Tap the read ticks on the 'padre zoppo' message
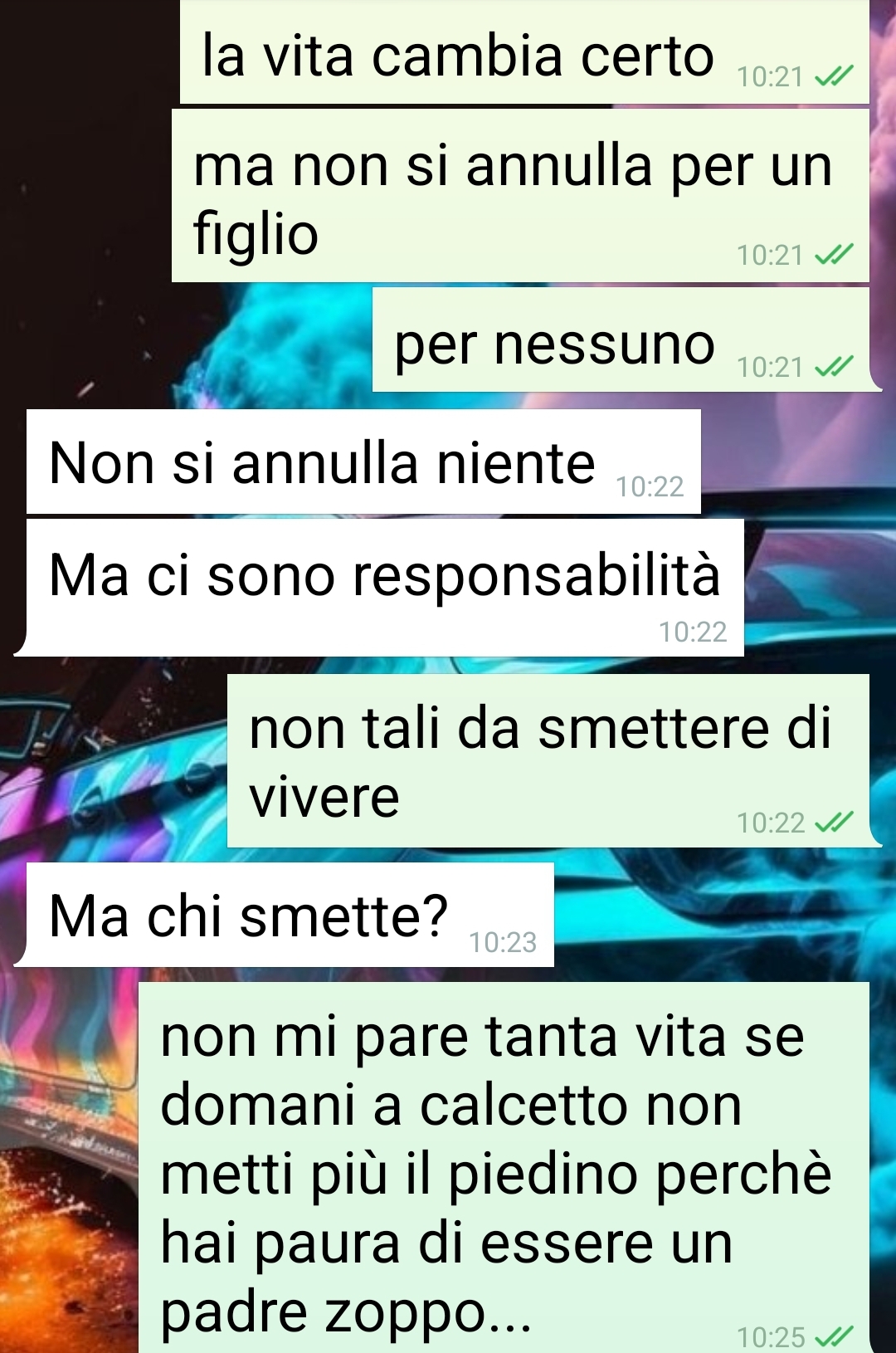The image size is (896, 1353). coord(834,1337)
